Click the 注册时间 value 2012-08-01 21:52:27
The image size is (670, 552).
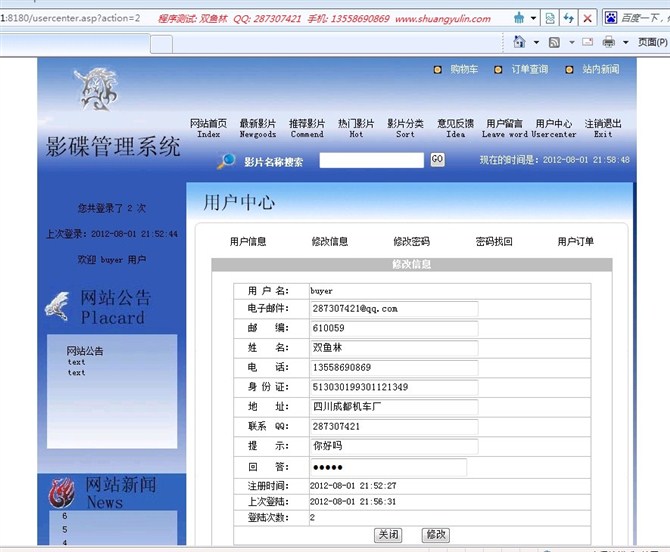353,486
